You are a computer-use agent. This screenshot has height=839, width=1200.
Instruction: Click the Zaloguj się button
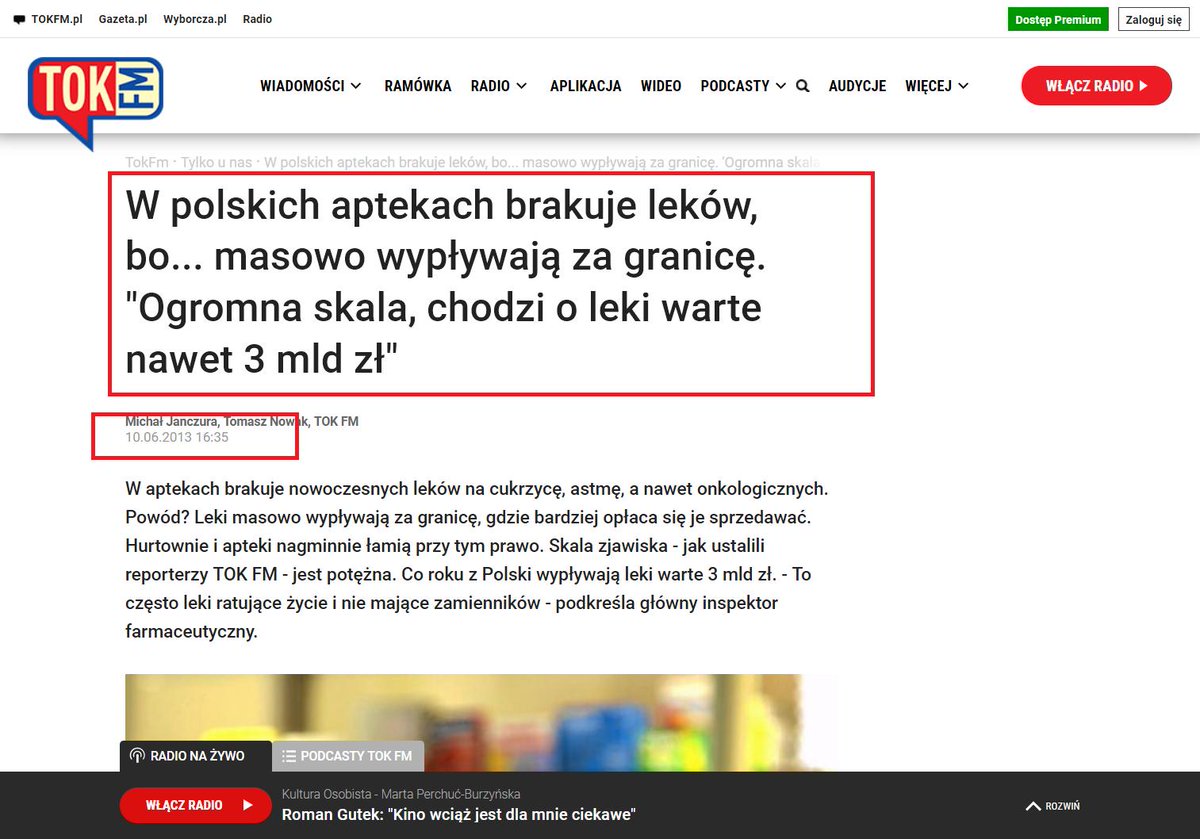pos(1153,20)
